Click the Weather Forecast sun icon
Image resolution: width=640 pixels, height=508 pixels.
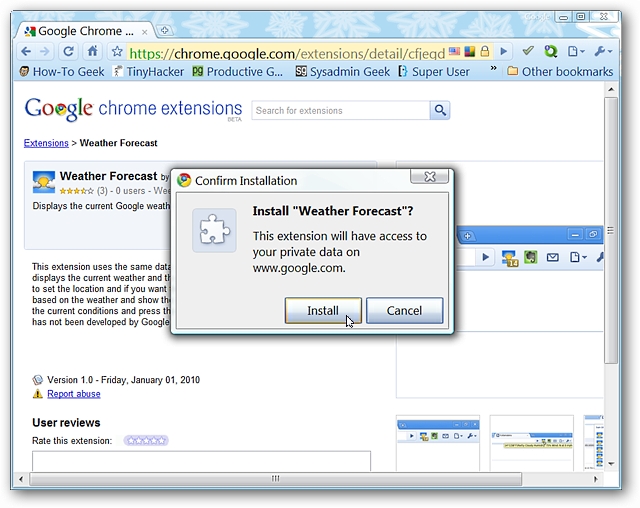tap(44, 182)
